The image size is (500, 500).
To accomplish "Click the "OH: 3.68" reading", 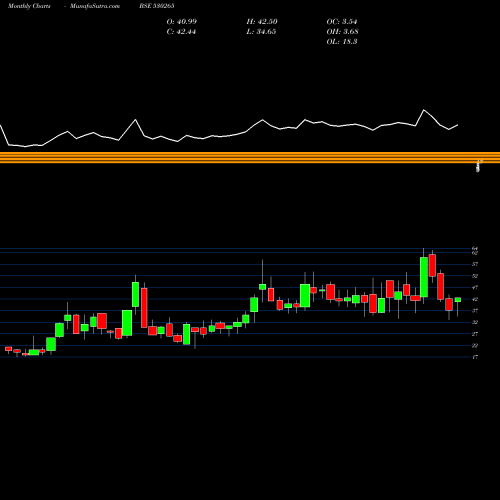I will (342, 32).
